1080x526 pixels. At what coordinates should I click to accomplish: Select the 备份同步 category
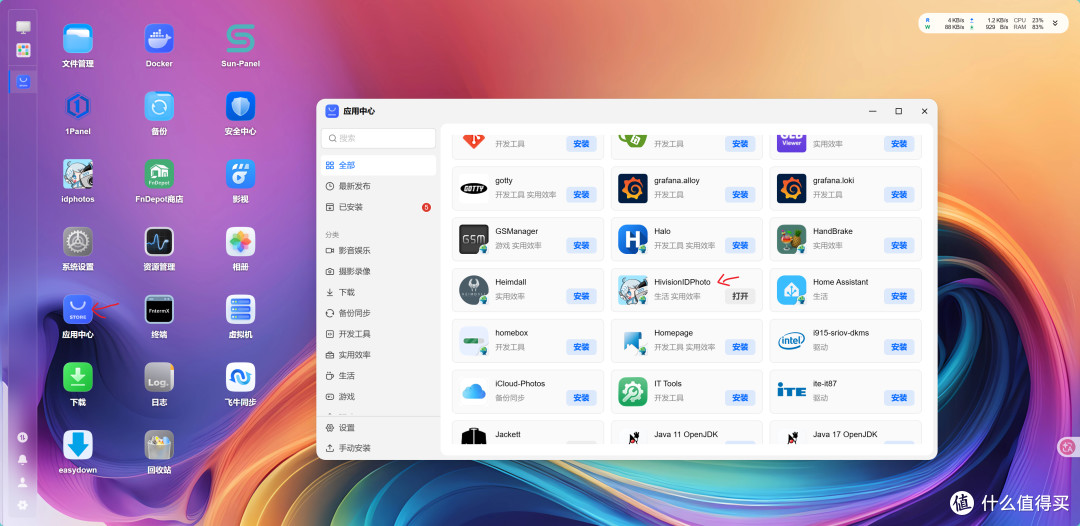pyautogui.click(x=378, y=313)
